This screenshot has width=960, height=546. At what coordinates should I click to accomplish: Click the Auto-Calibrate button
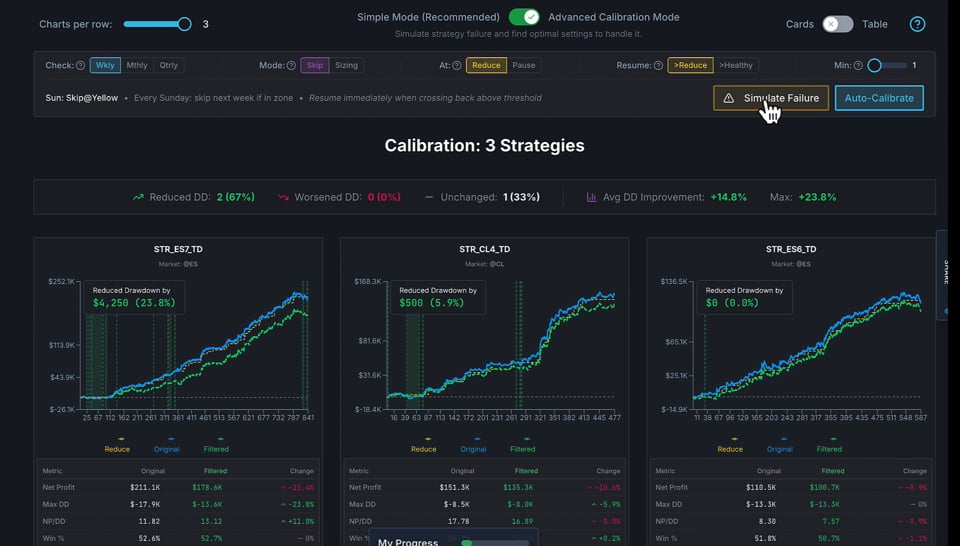[879, 98]
